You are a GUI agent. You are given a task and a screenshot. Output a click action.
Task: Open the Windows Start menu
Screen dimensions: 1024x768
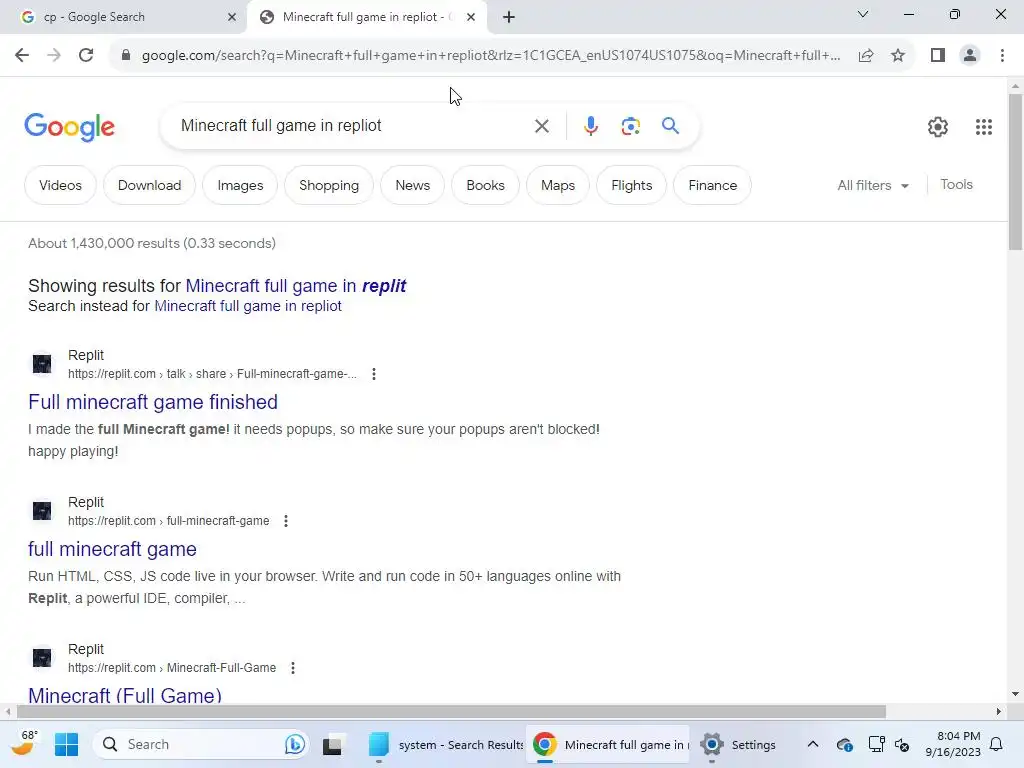click(x=66, y=744)
